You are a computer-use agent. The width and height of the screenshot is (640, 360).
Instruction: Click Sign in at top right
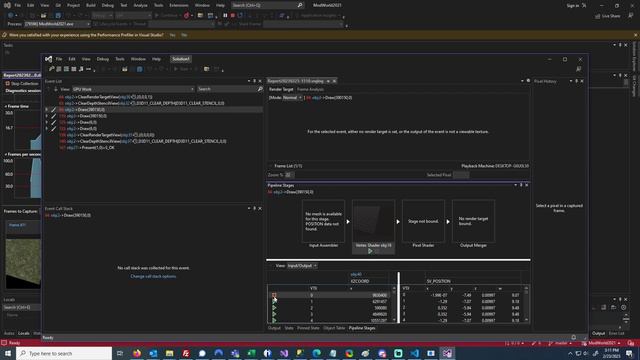573,5
